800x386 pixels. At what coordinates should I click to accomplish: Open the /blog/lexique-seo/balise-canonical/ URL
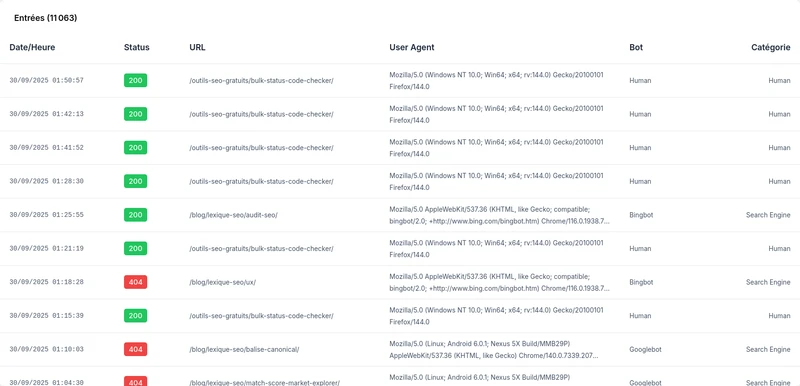click(x=244, y=349)
